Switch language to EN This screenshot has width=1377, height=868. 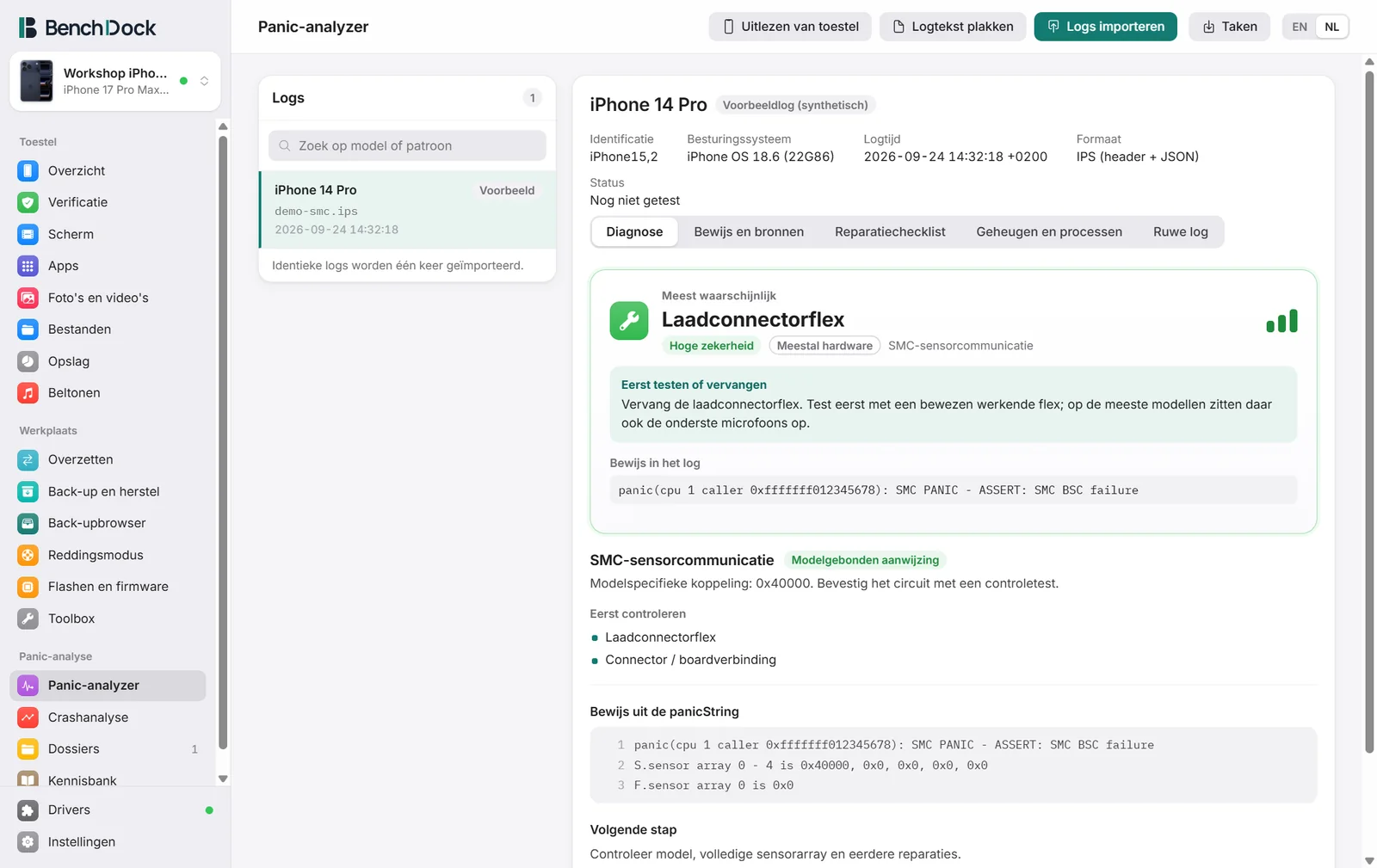click(x=1300, y=27)
